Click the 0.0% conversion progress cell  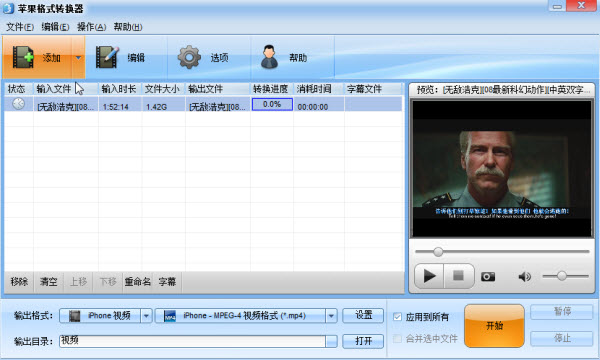point(272,104)
